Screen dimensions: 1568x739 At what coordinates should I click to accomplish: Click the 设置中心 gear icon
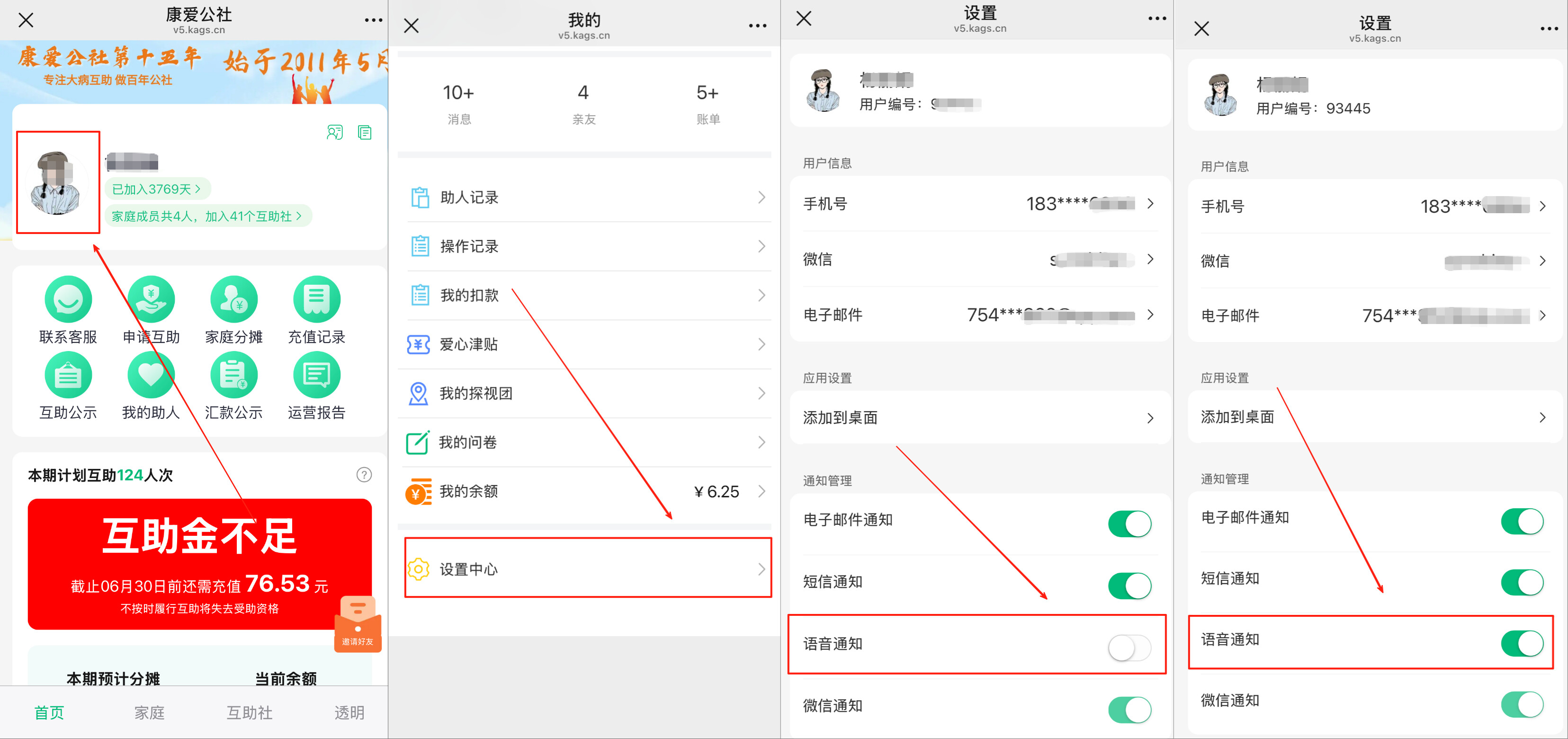(418, 568)
